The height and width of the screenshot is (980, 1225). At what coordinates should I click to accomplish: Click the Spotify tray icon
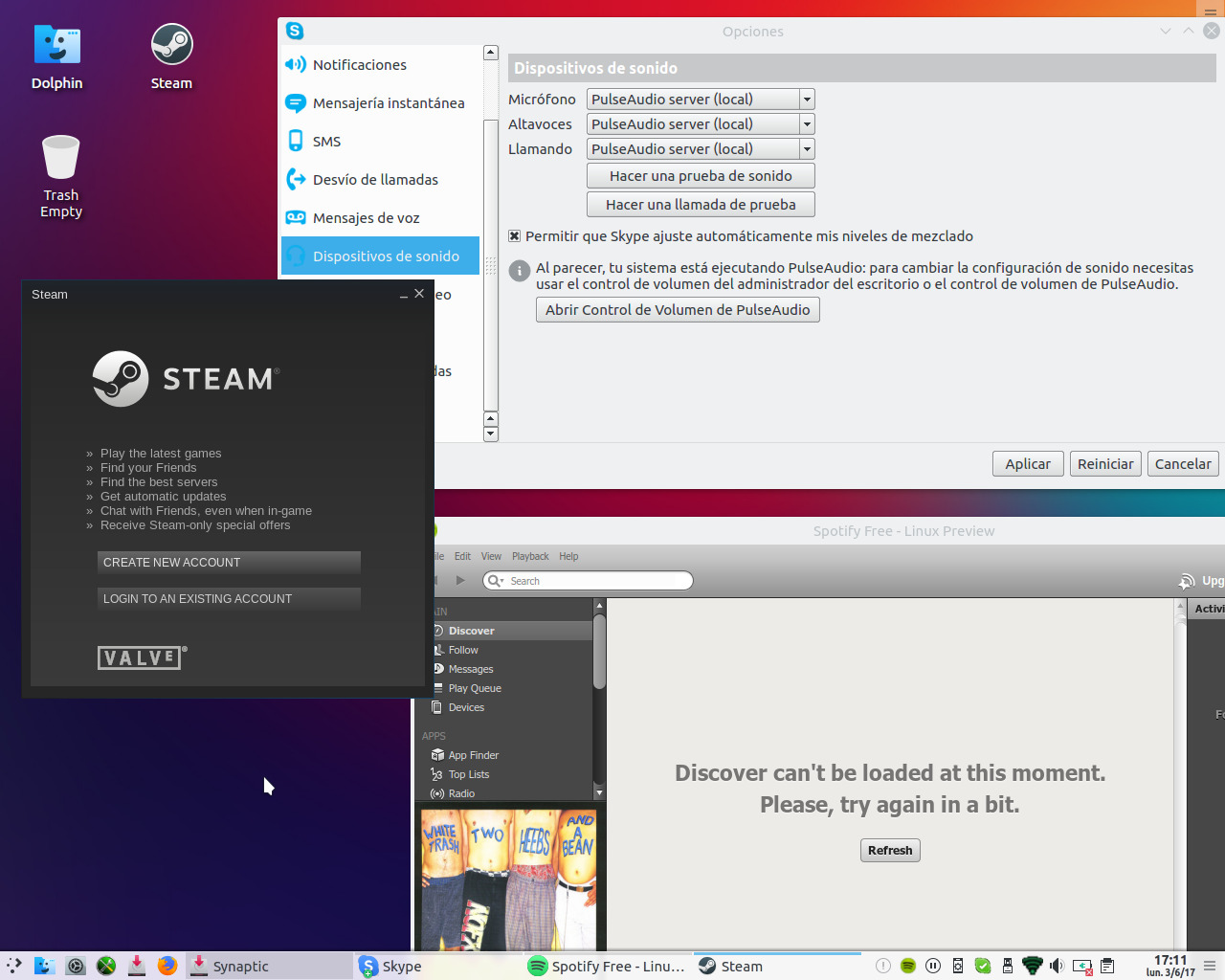tap(908, 966)
